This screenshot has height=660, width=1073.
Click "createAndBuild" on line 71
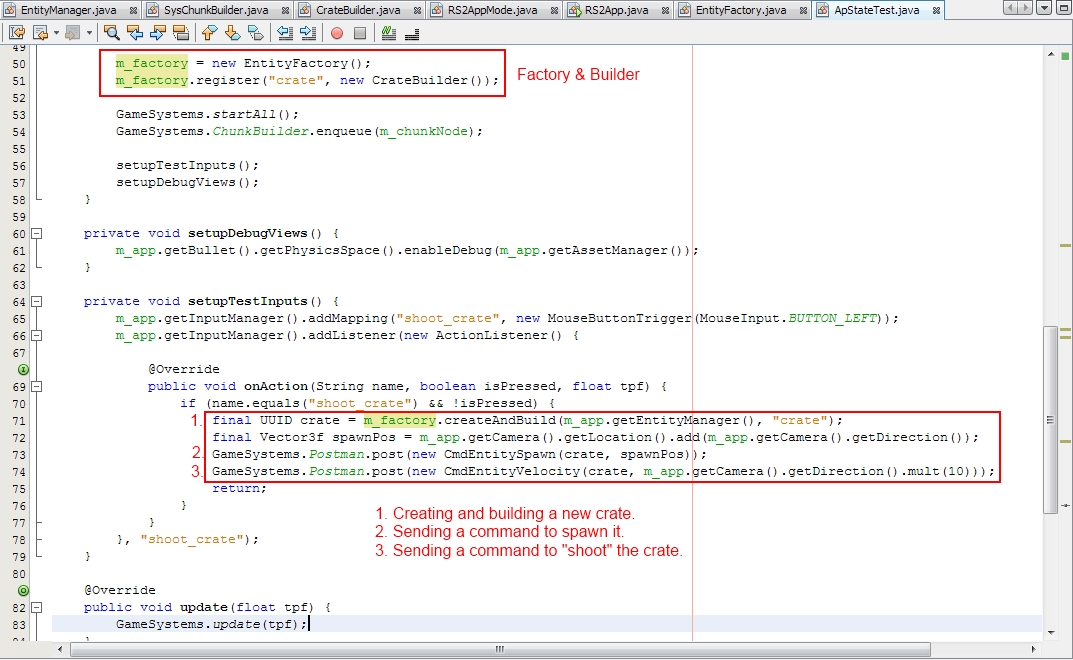[x=500, y=420]
